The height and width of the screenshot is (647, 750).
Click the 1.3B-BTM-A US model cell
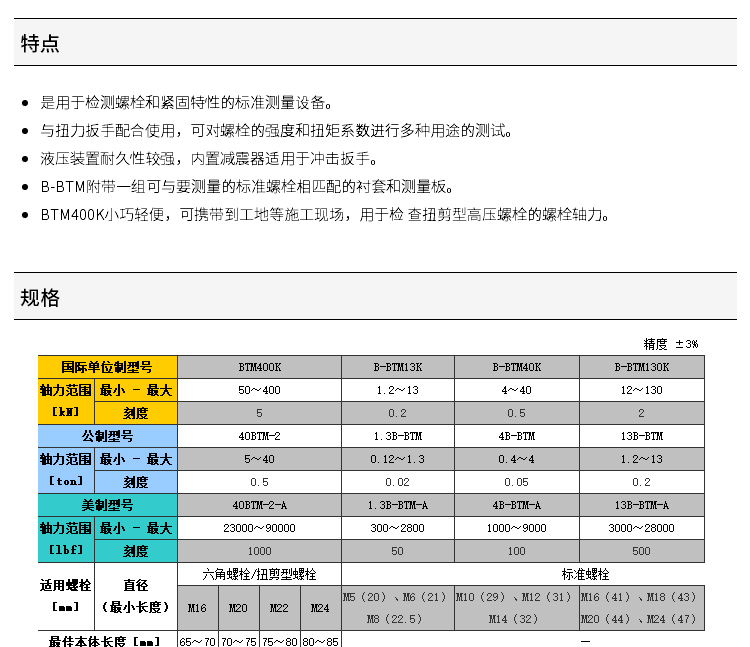point(398,504)
